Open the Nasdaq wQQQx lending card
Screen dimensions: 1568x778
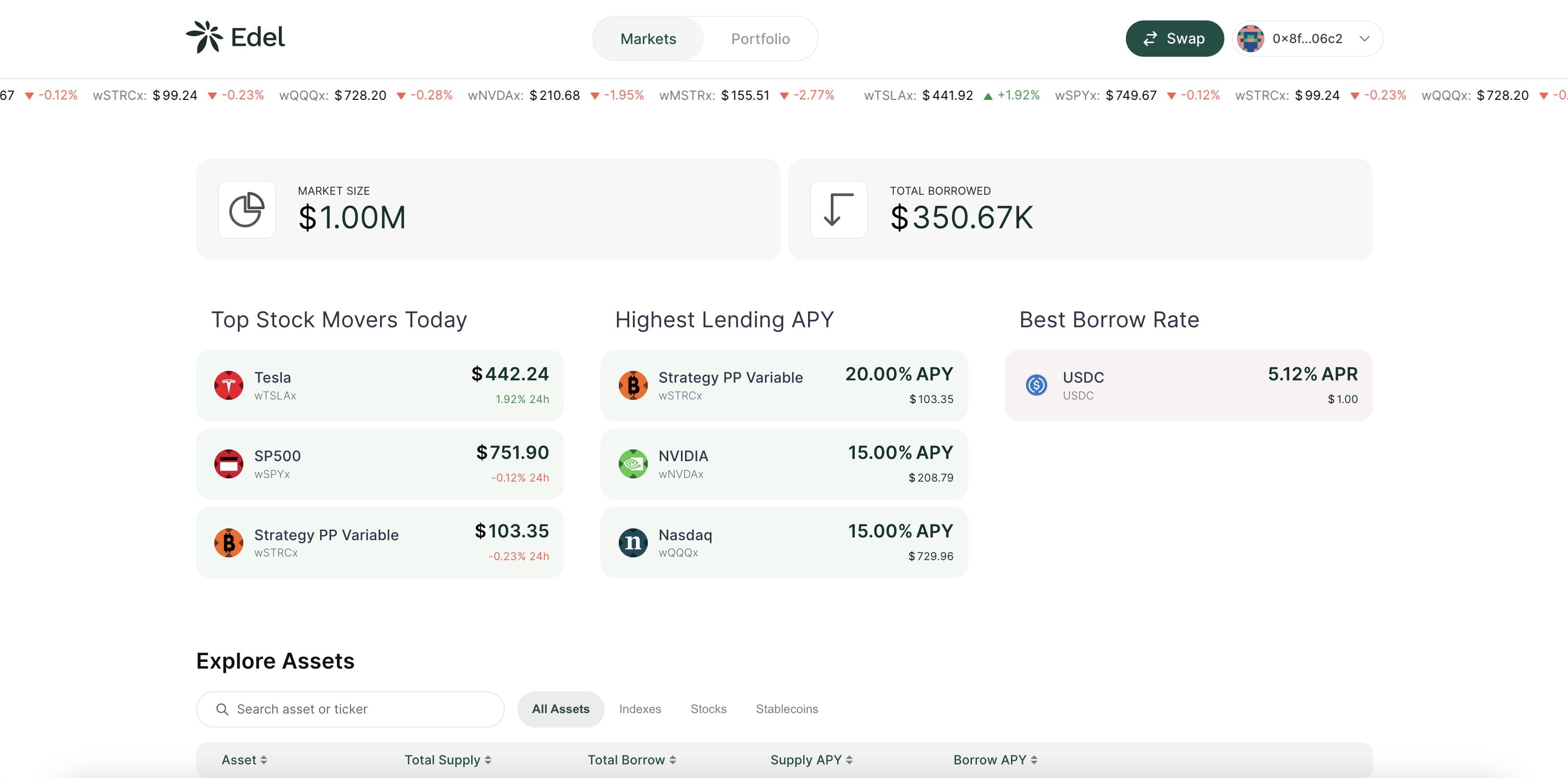point(784,542)
